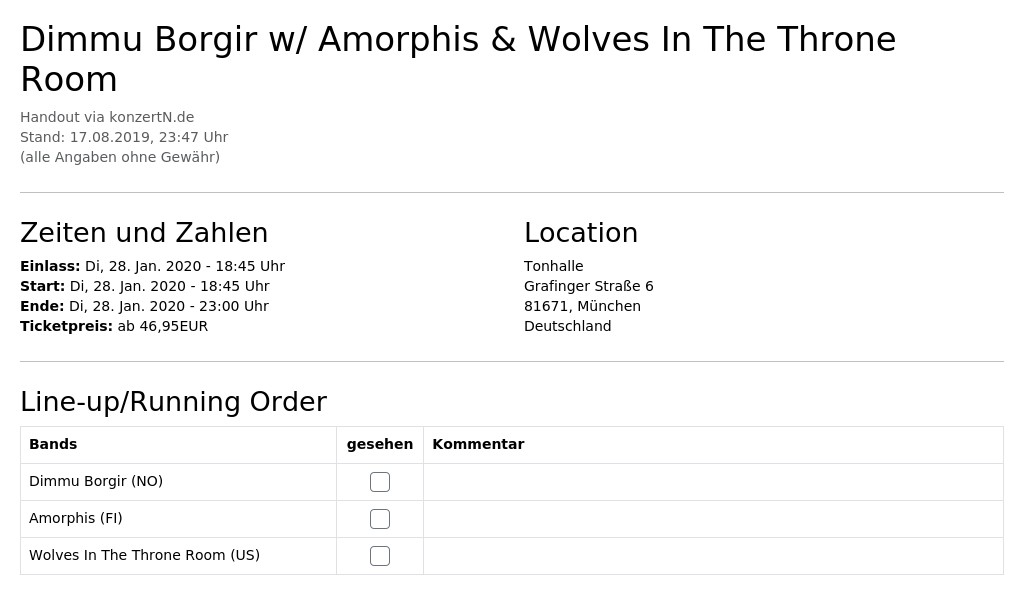The width and height of the screenshot is (1024, 611).
Task: Click the 'gesehen' column header
Action: click(379, 445)
